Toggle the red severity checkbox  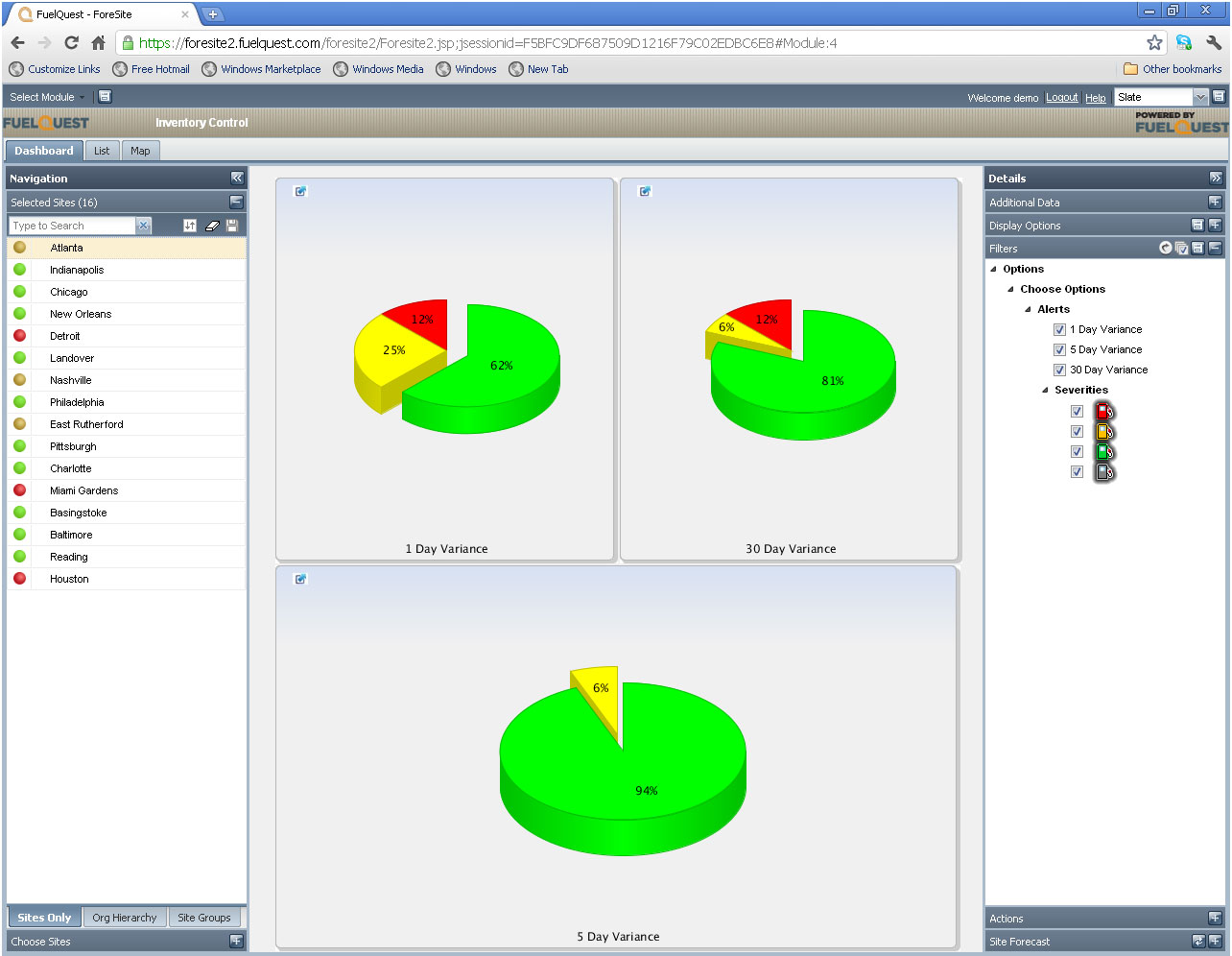point(1077,411)
